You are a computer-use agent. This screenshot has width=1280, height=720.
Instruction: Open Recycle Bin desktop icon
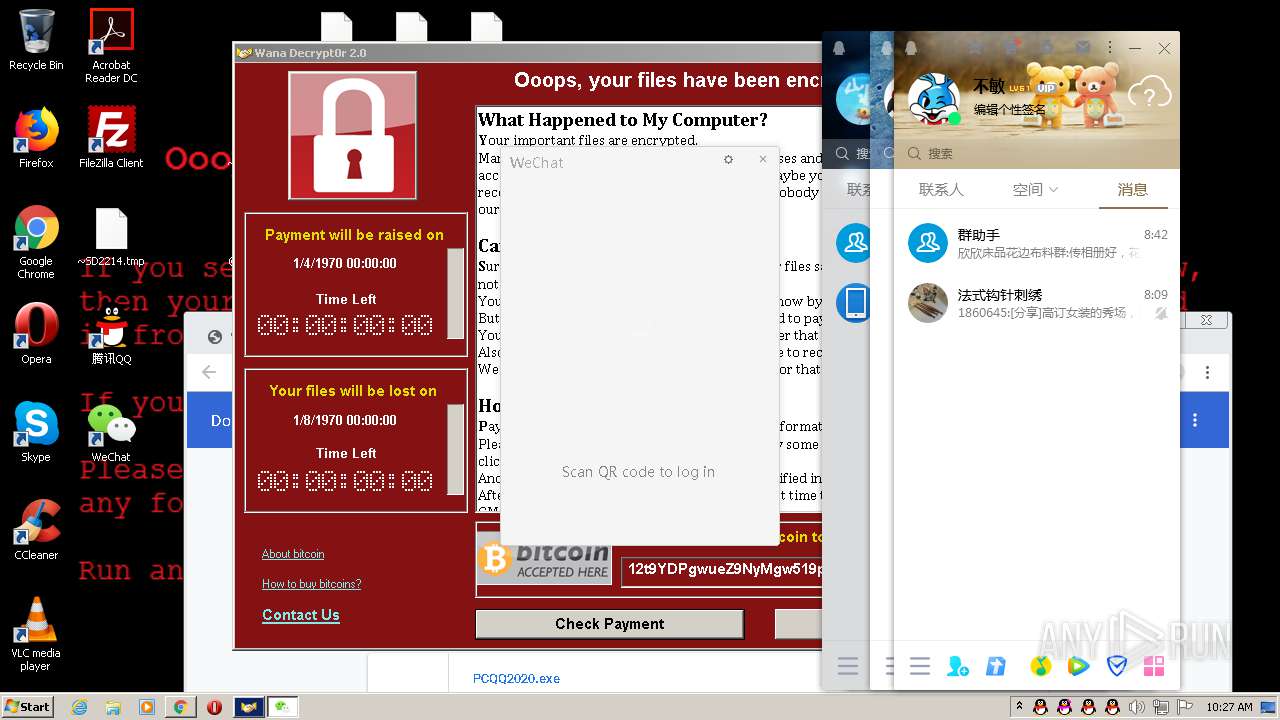[x=36, y=41]
